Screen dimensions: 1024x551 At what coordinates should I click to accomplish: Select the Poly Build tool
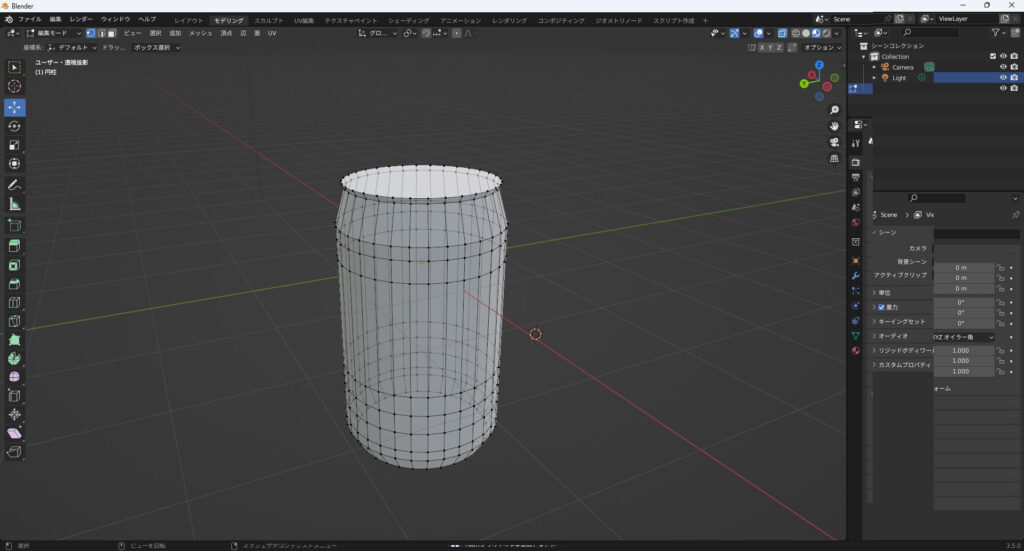pos(14,339)
